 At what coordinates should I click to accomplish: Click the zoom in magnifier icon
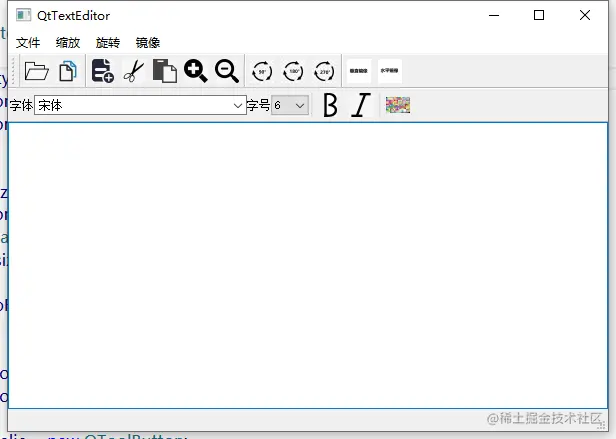coord(196,71)
